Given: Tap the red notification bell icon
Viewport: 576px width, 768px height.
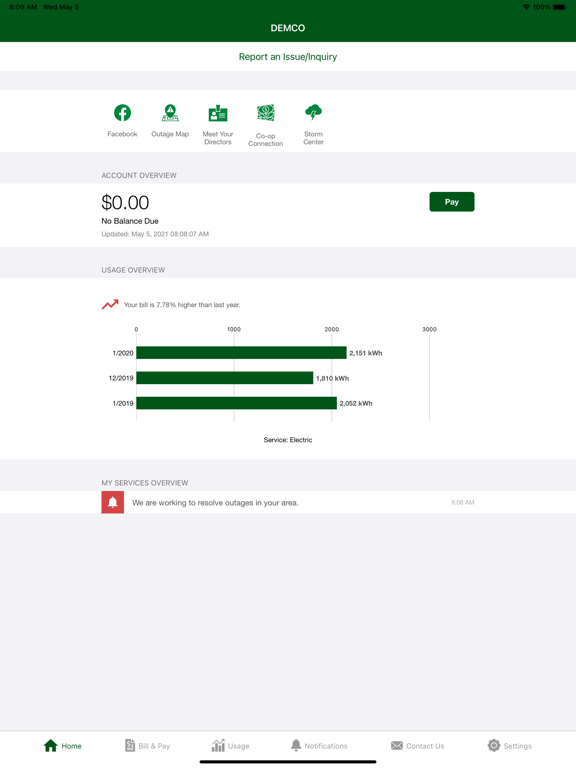Looking at the screenshot, I should tap(113, 503).
